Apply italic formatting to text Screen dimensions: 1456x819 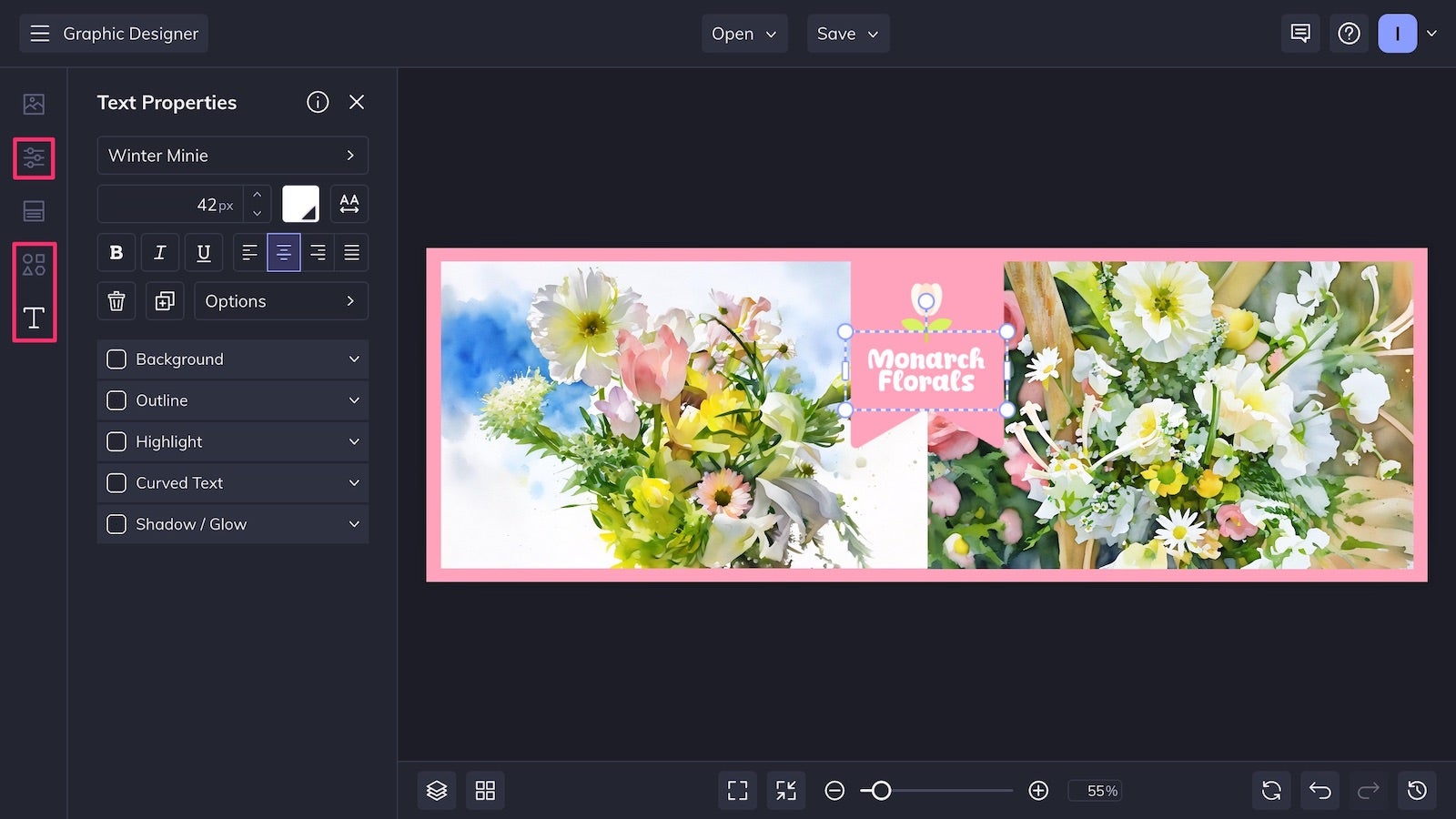click(x=160, y=252)
